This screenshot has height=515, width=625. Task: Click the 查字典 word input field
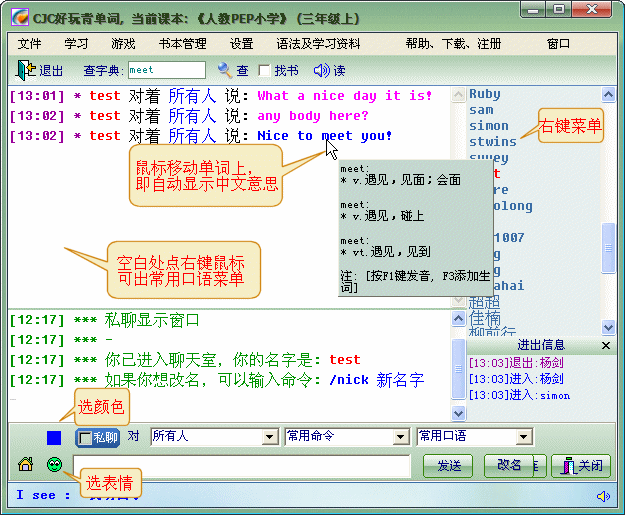(168, 70)
